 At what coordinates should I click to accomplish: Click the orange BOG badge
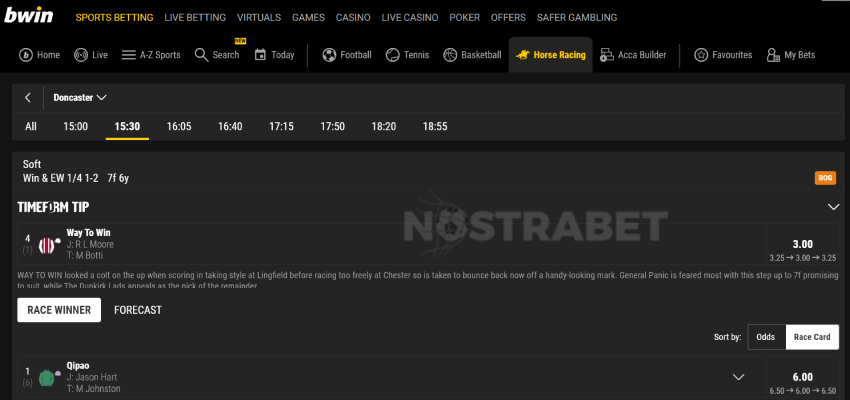click(x=825, y=178)
